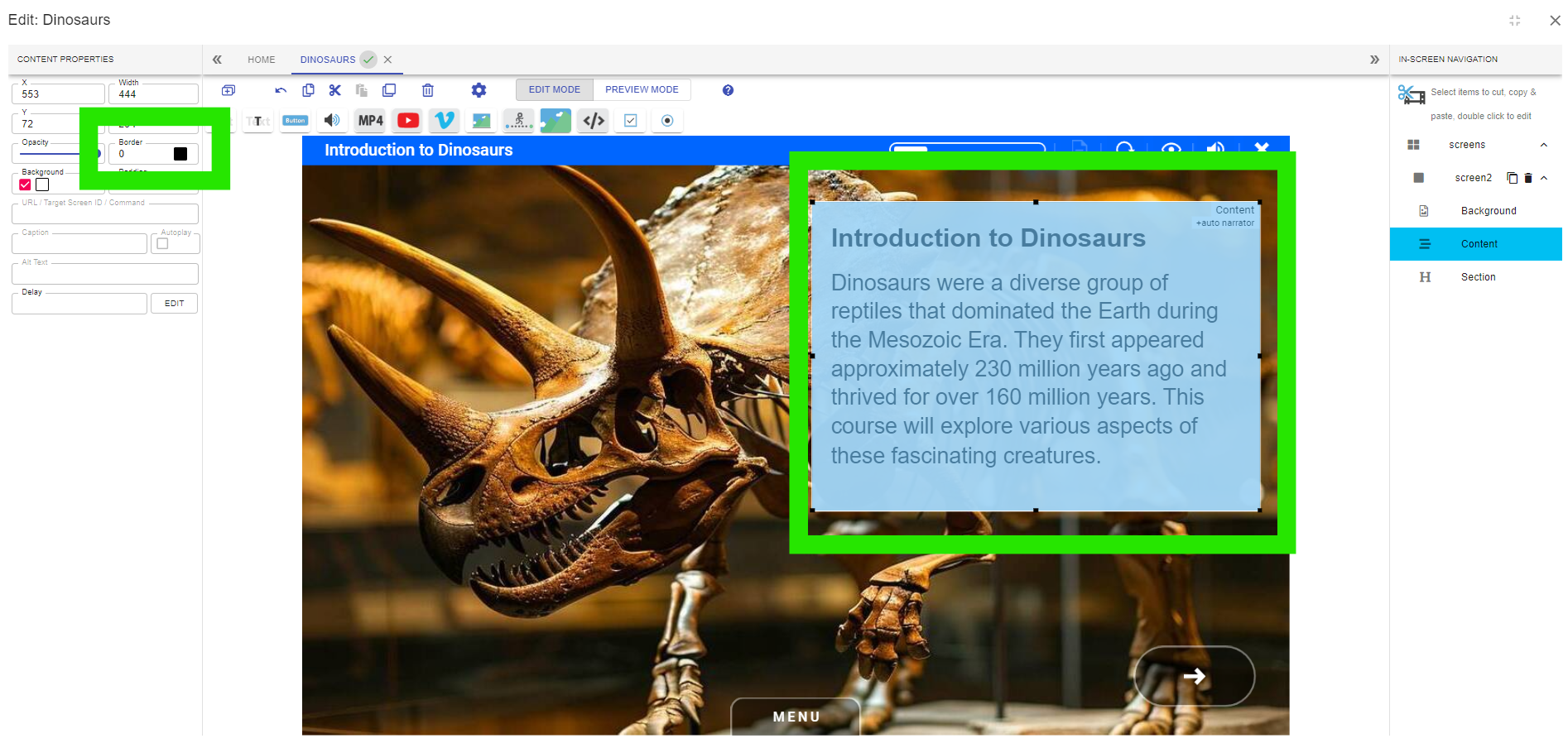Switch to PREVIEW MODE

642,89
